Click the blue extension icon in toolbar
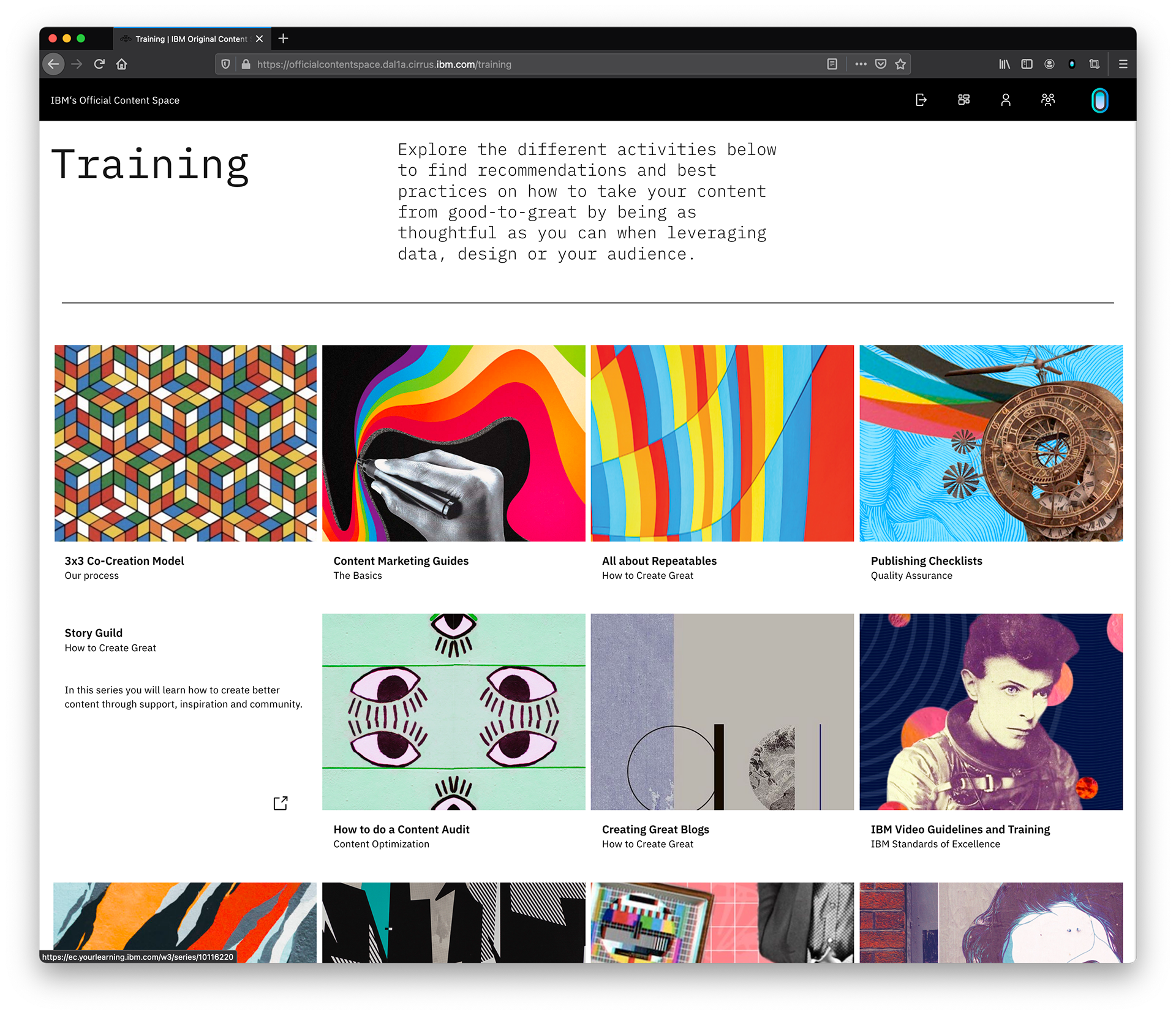This screenshot has width=1176, height=1015. point(1072,64)
